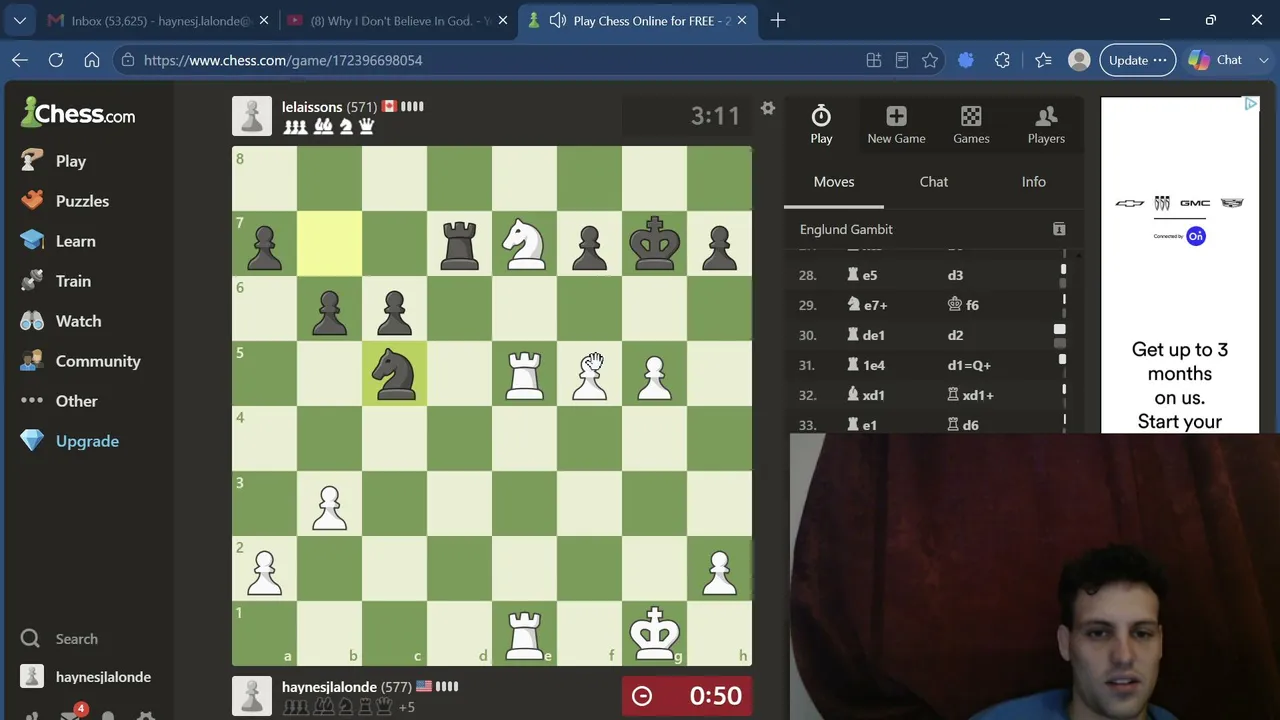Image resolution: width=1280 pixels, height=720 pixels.
Task: Jump to move 33 white rook e1
Action: click(862, 425)
